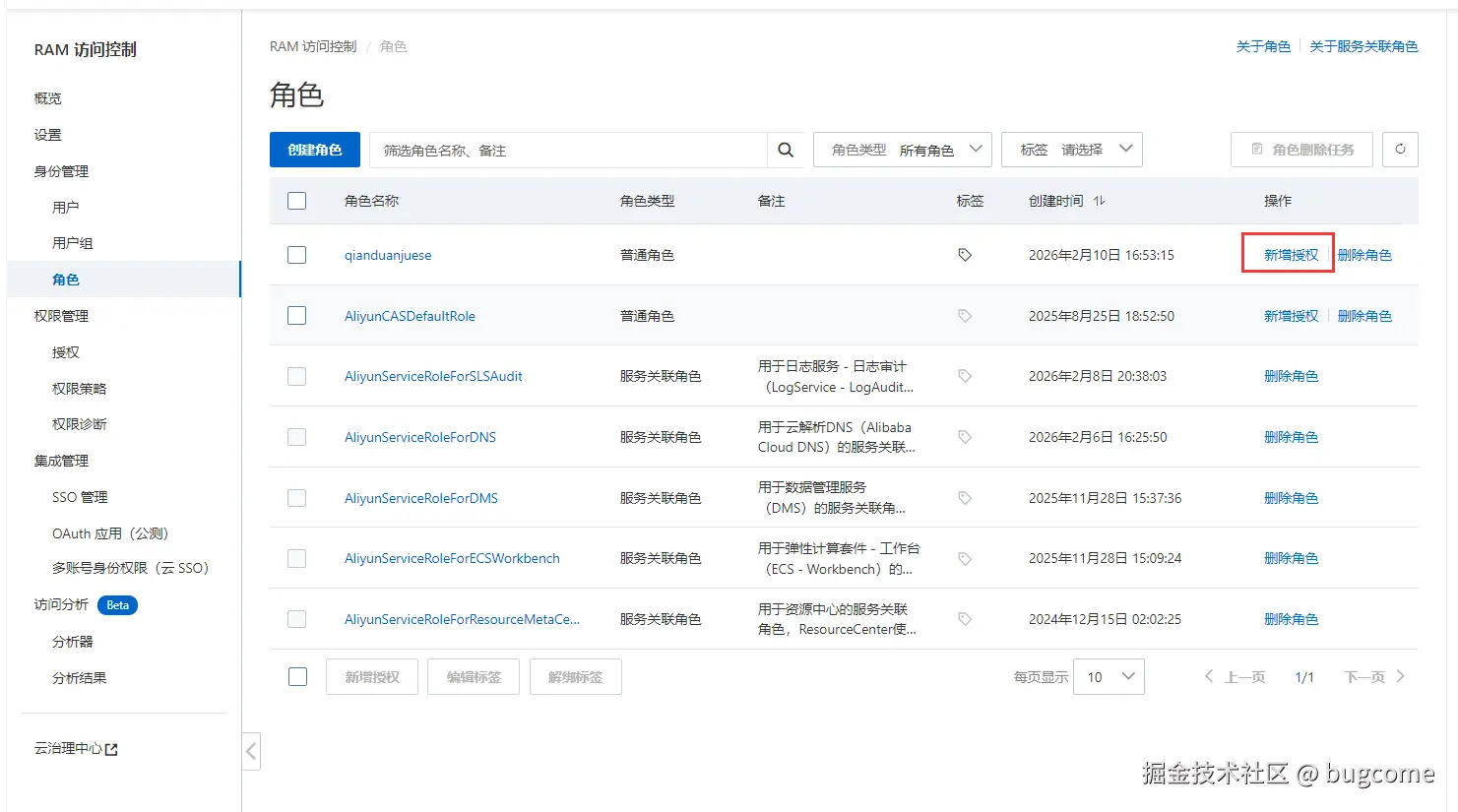This screenshot has width=1458, height=812.
Task: Open the 角色类型 dropdown
Action: pyautogui.click(x=903, y=150)
